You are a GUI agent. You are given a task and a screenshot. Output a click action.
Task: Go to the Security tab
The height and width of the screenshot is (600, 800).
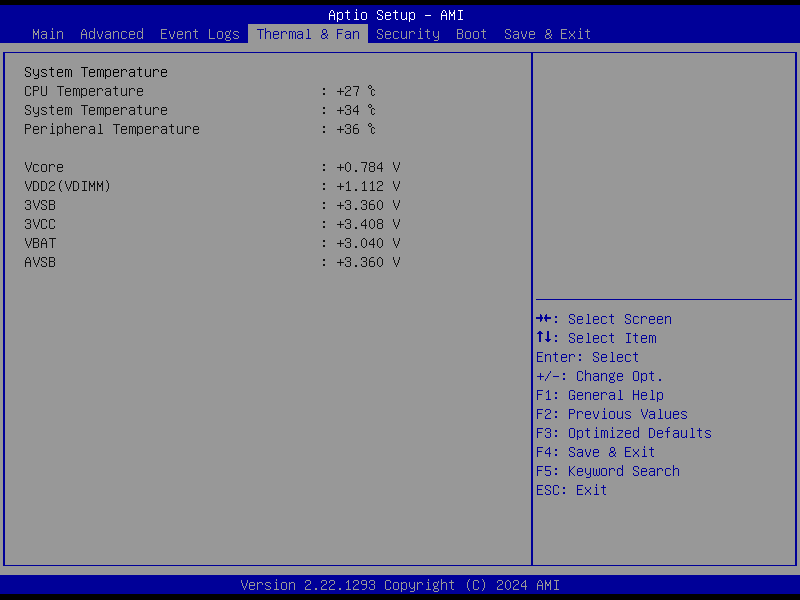(408, 34)
